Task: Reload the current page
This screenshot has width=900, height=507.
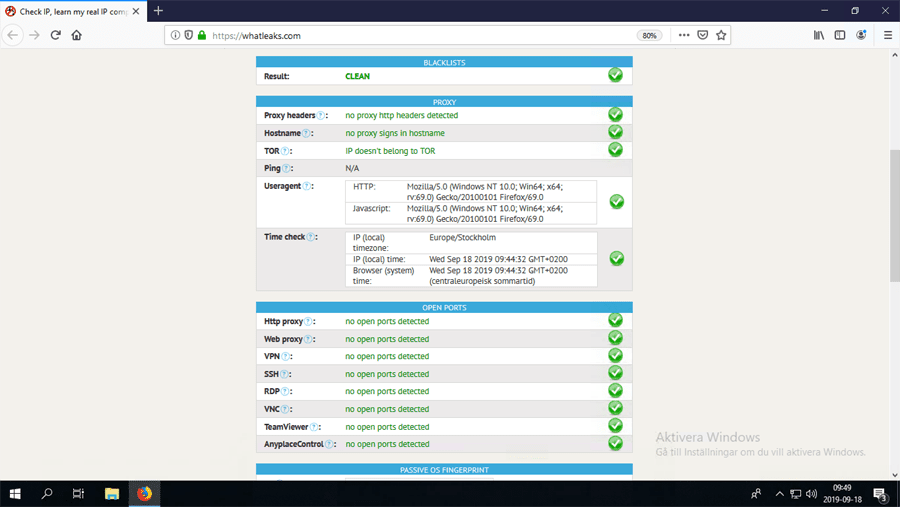Action: point(56,35)
